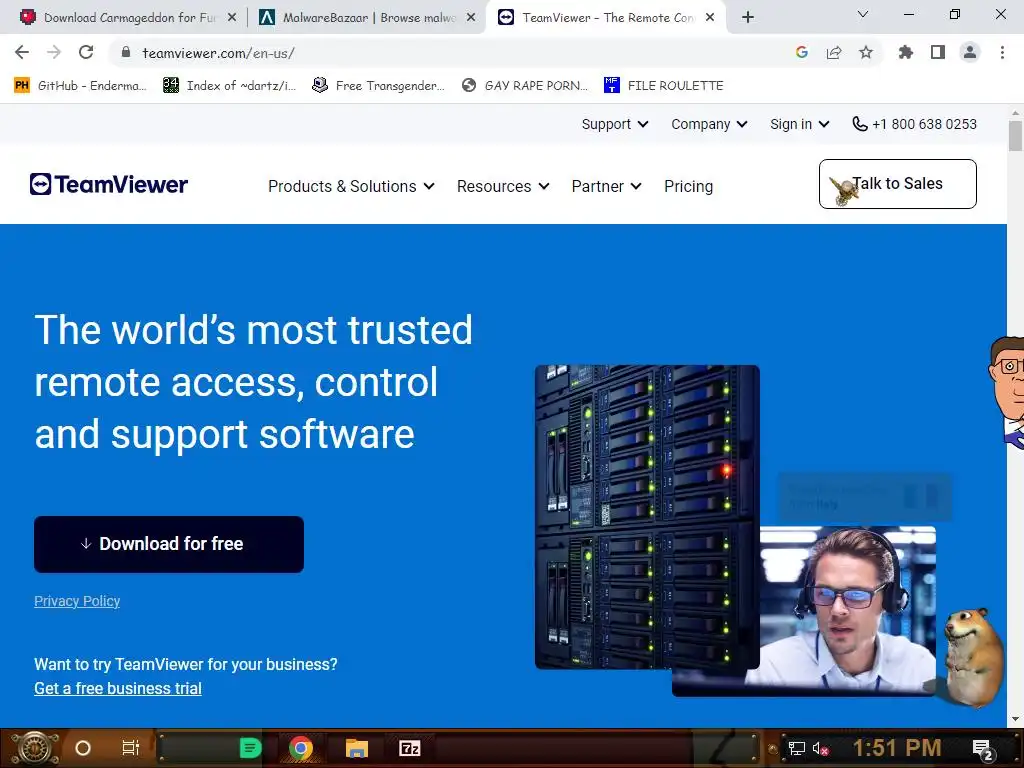
Task: Open Task View on the taskbar
Action: point(131,748)
